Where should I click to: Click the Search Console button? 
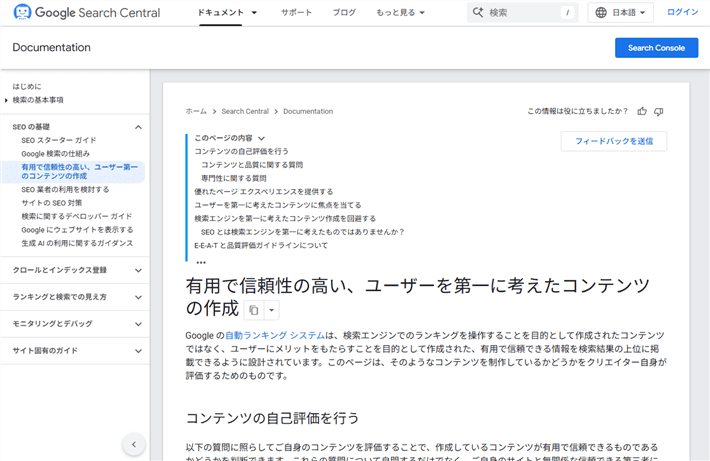pyautogui.click(x=656, y=48)
